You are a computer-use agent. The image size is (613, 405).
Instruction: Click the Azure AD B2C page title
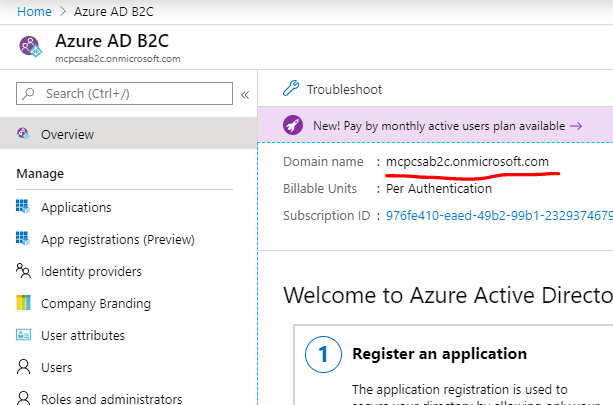click(112, 41)
